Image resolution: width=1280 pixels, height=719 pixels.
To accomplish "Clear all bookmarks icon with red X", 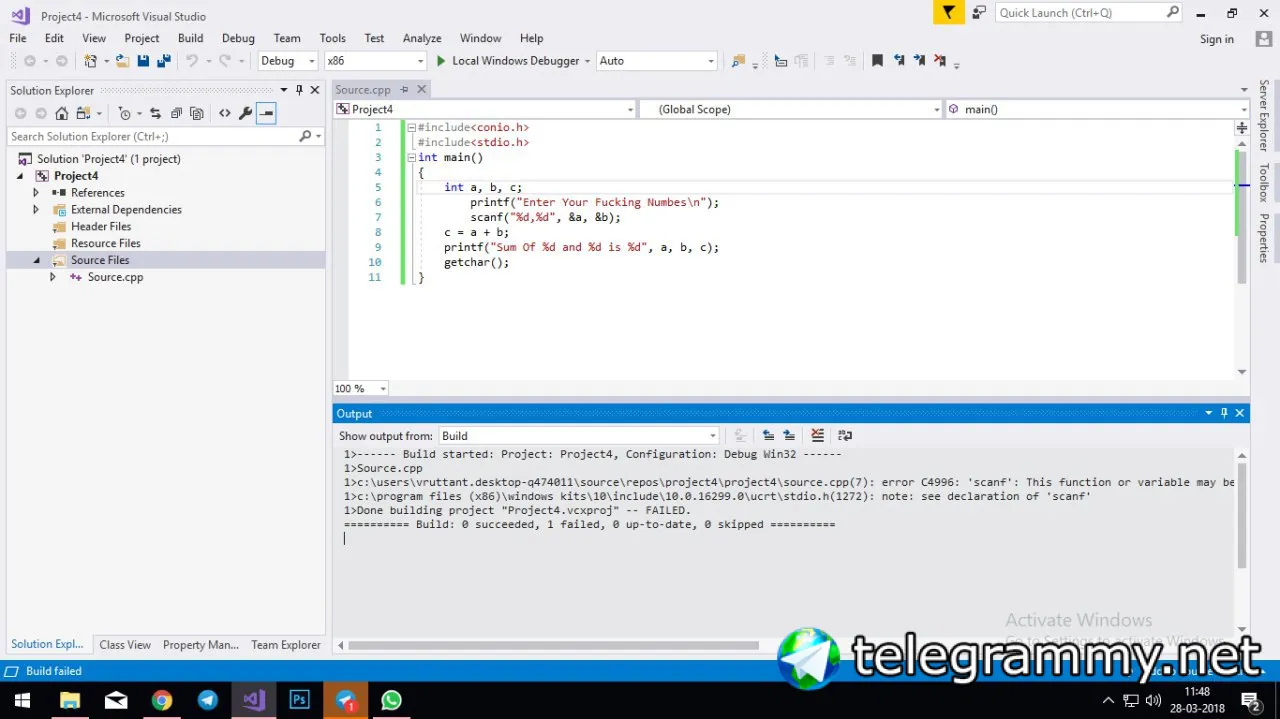I will (x=940, y=60).
